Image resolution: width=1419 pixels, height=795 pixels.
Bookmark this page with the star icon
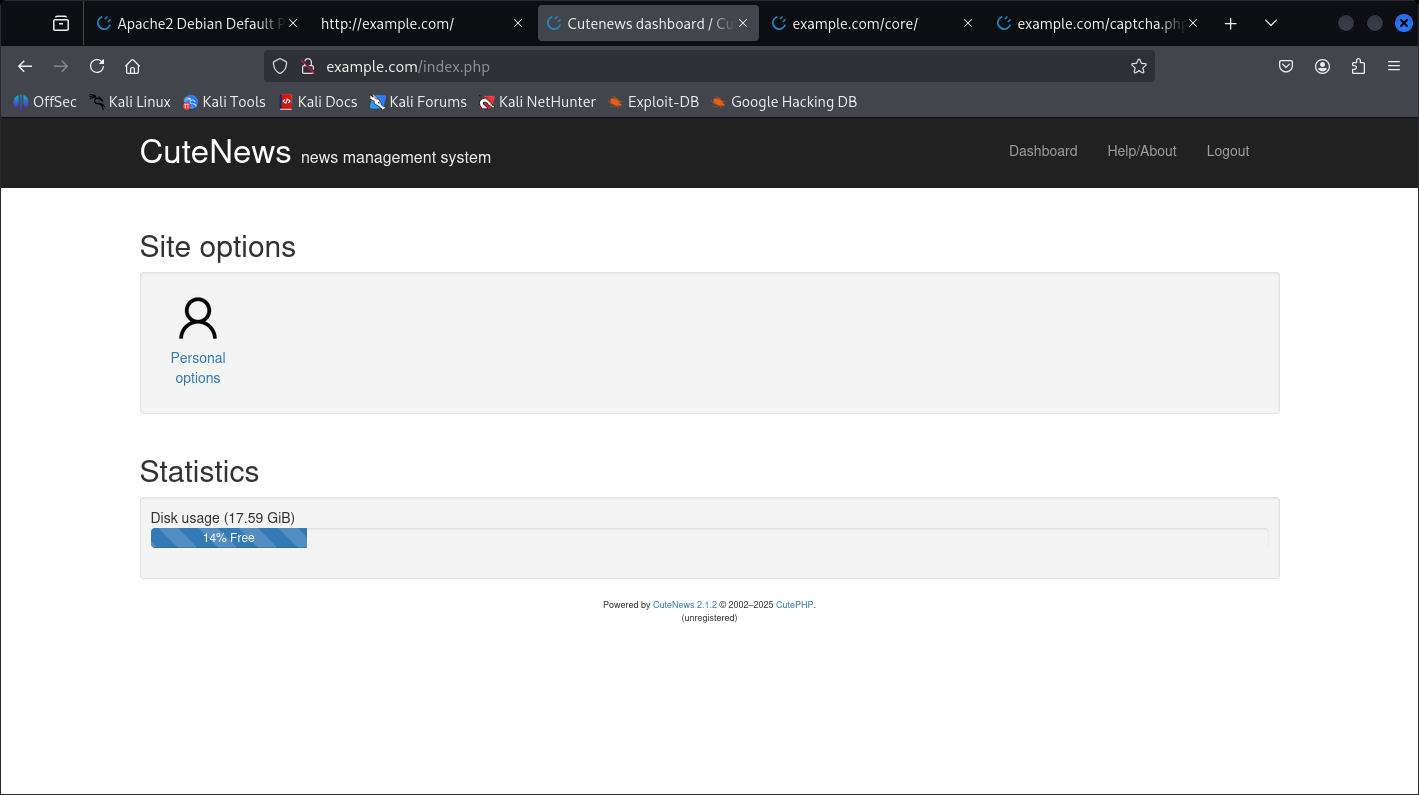(1138, 66)
